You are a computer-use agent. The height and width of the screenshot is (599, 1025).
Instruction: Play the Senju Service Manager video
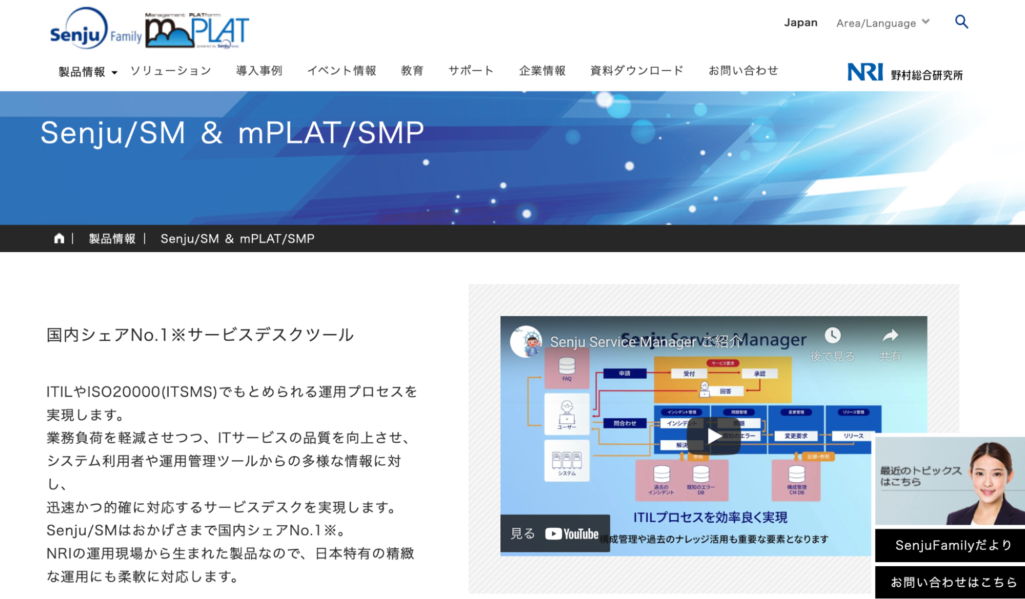click(714, 435)
